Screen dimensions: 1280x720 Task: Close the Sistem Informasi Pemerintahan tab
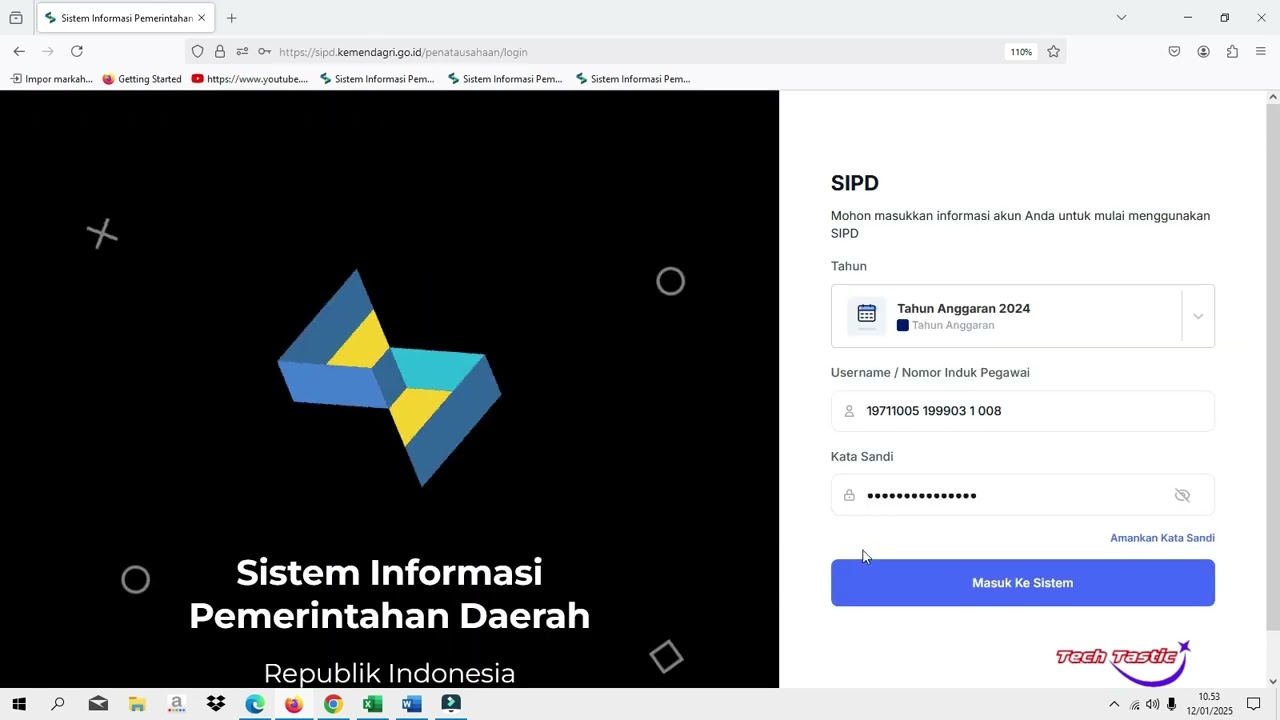pos(201,18)
